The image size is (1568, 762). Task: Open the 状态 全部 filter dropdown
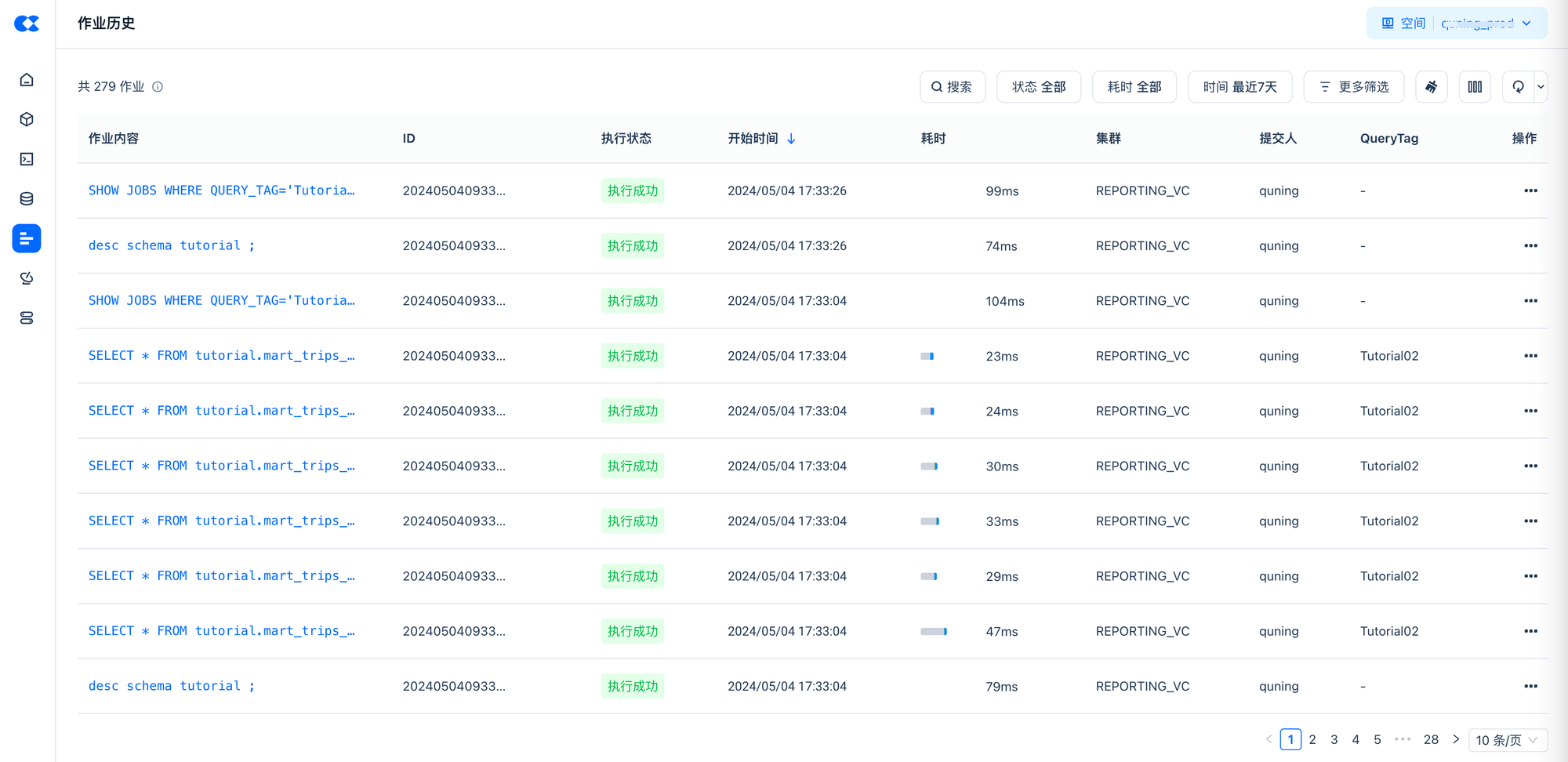click(x=1038, y=87)
